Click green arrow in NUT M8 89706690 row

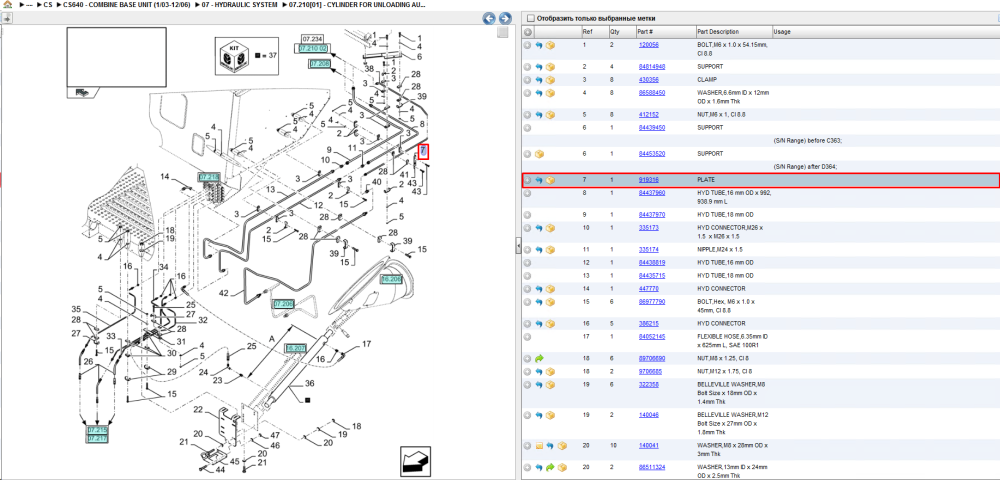[x=539, y=358]
